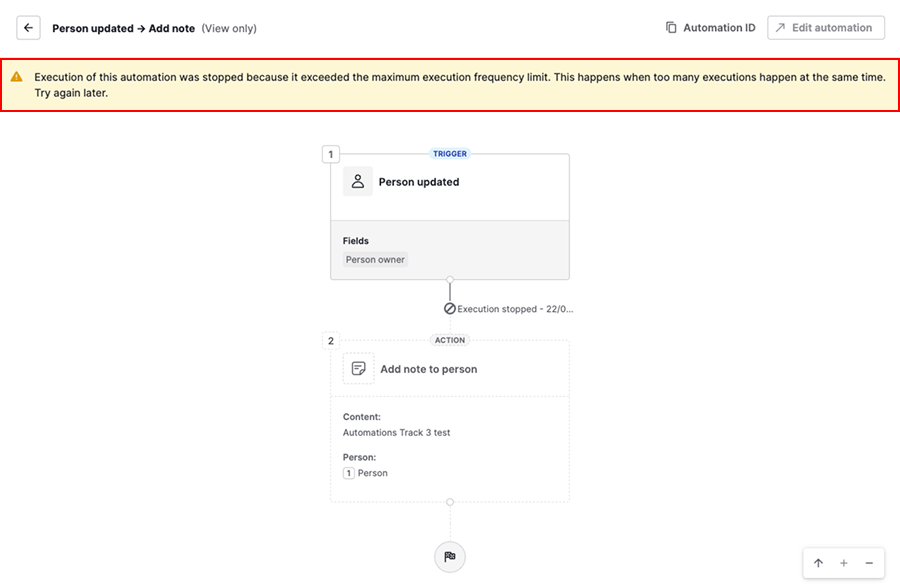
Task: Click the Automations Track 3 test content
Action: pos(396,433)
